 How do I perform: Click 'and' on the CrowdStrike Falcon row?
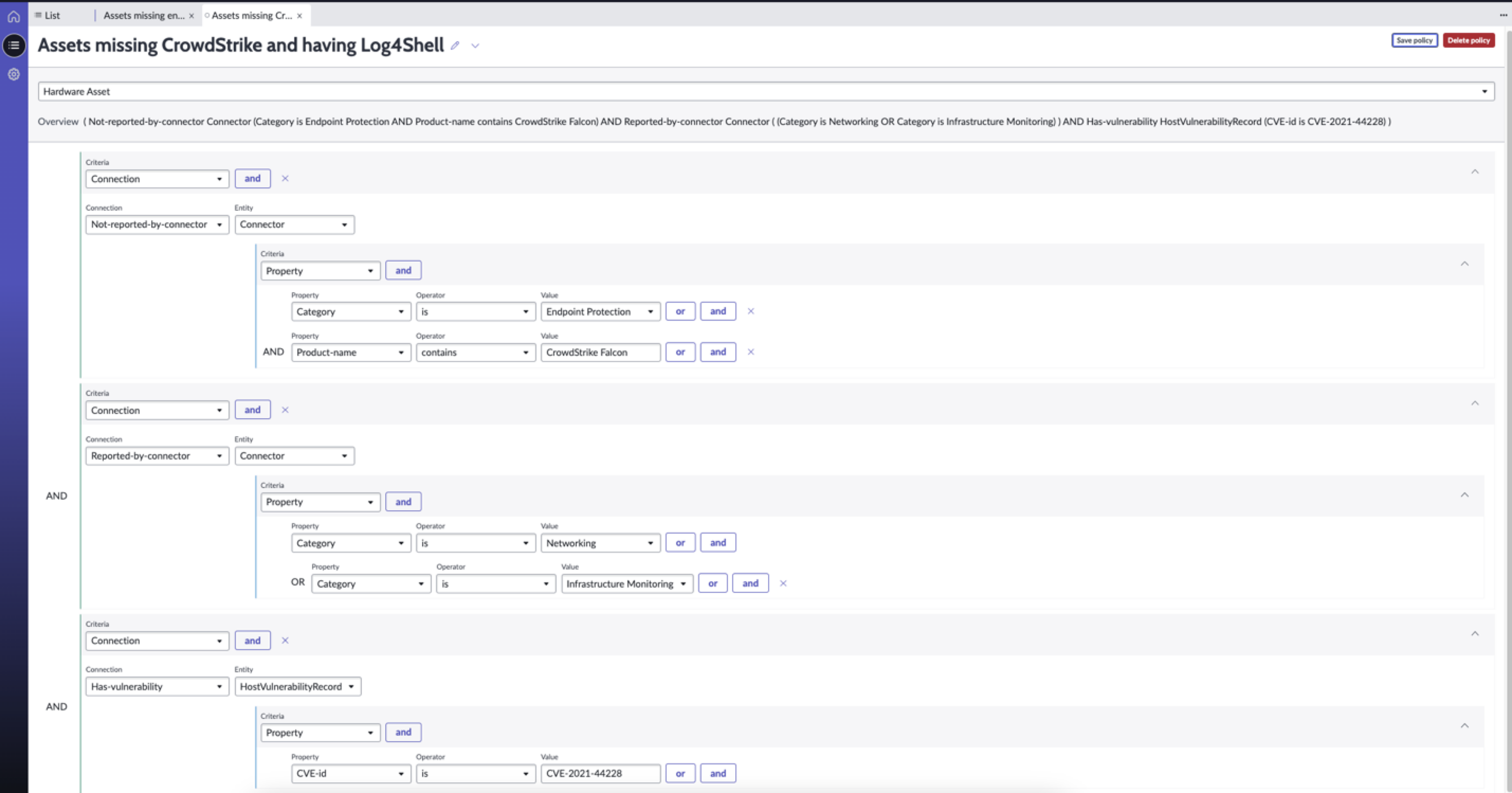coord(718,353)
